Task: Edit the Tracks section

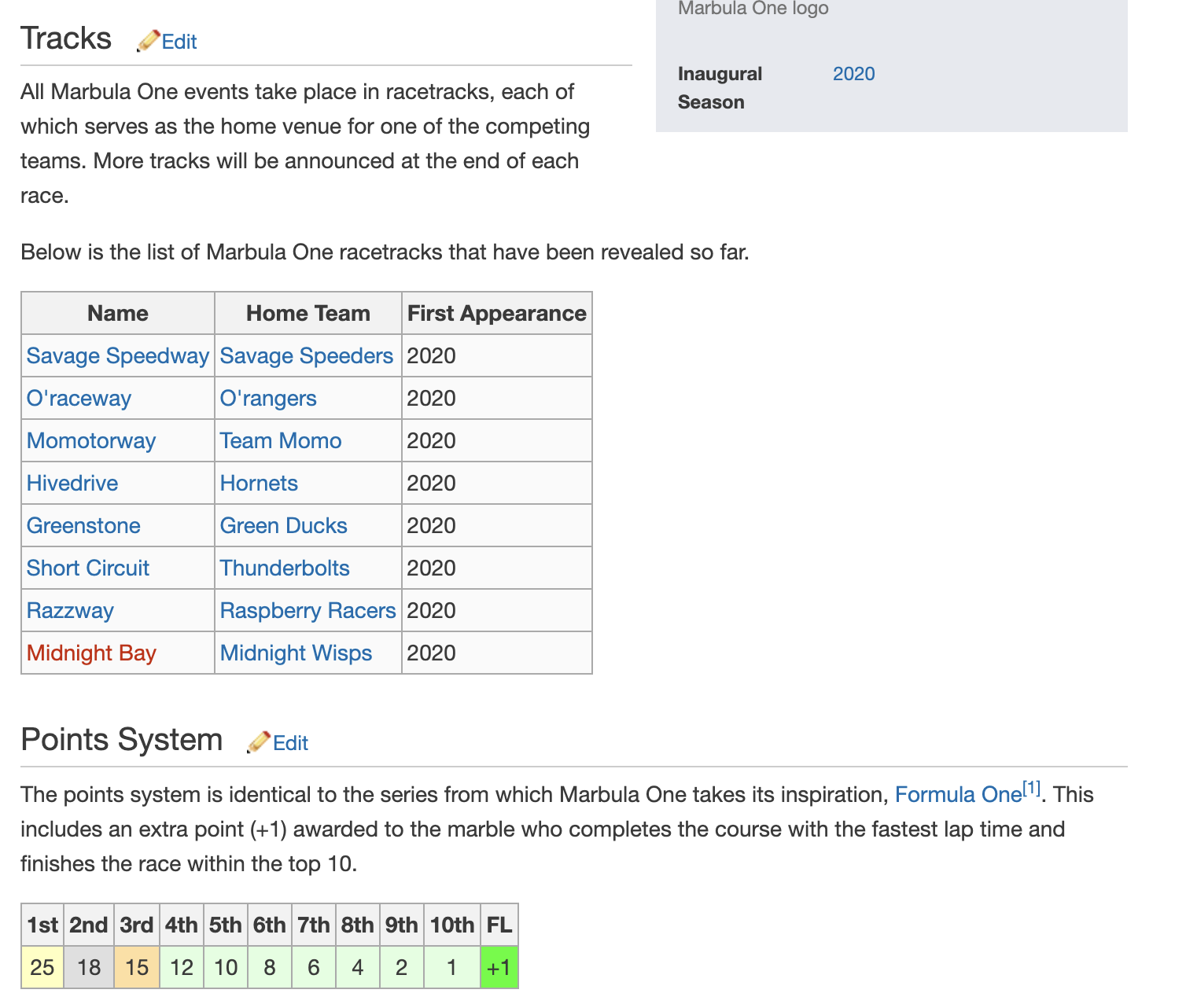Action: [x=179, y=42]
